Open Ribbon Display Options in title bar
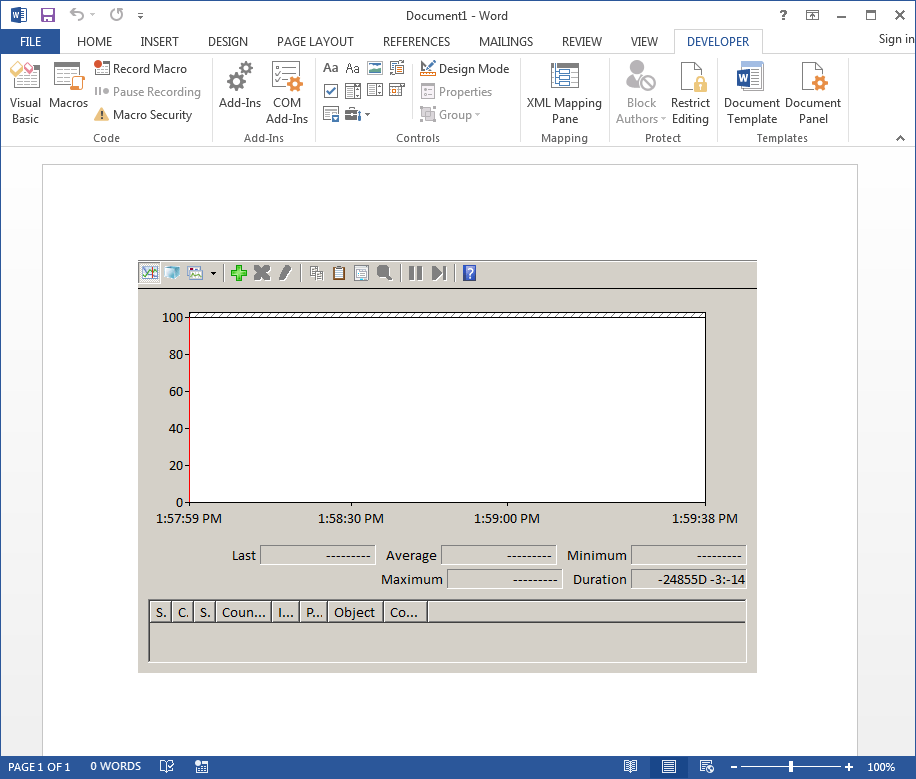The image size is (916, 779). (x=812, y=15)
